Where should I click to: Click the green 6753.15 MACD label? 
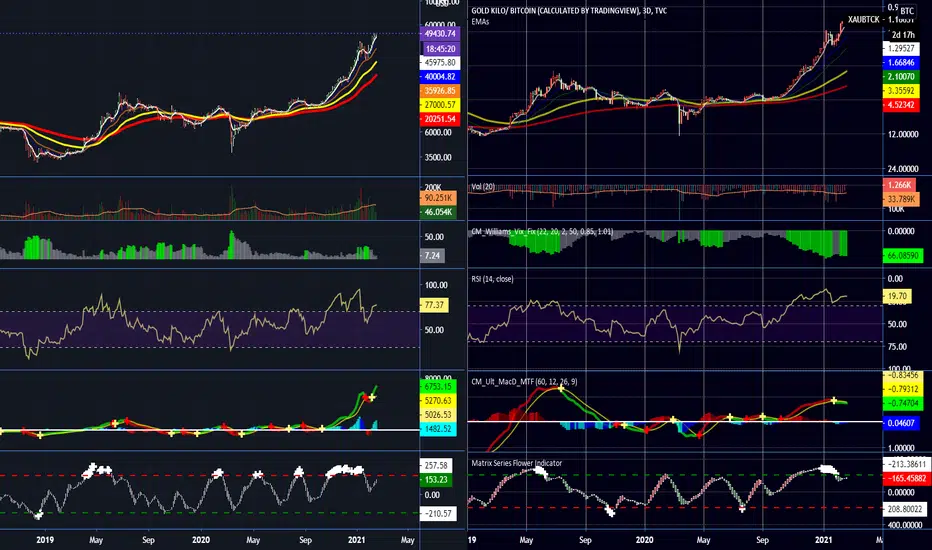[x=439, y=386]
